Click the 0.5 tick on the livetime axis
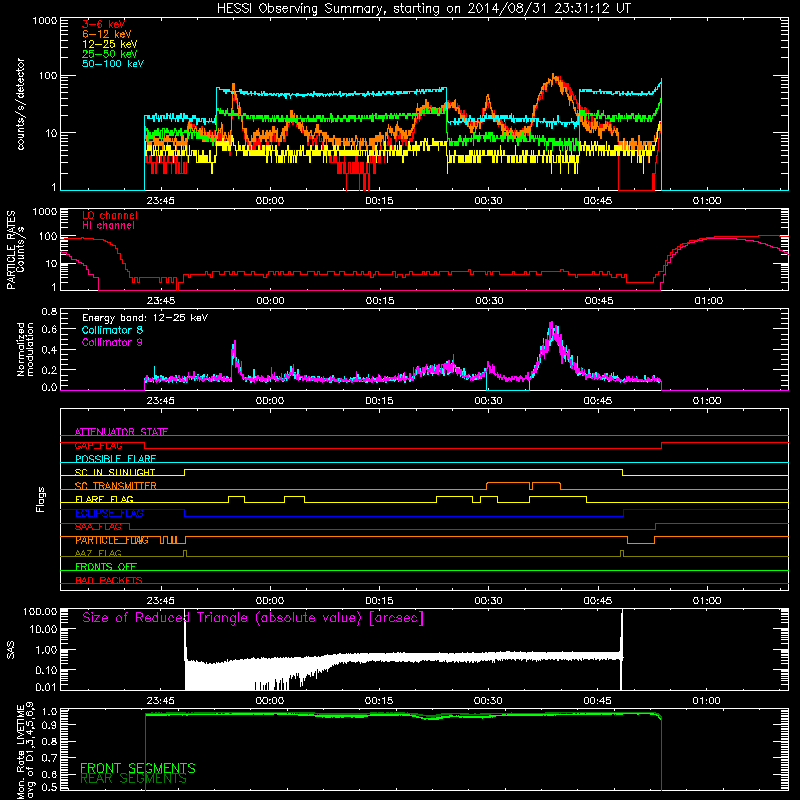 [x=51, y=787]
